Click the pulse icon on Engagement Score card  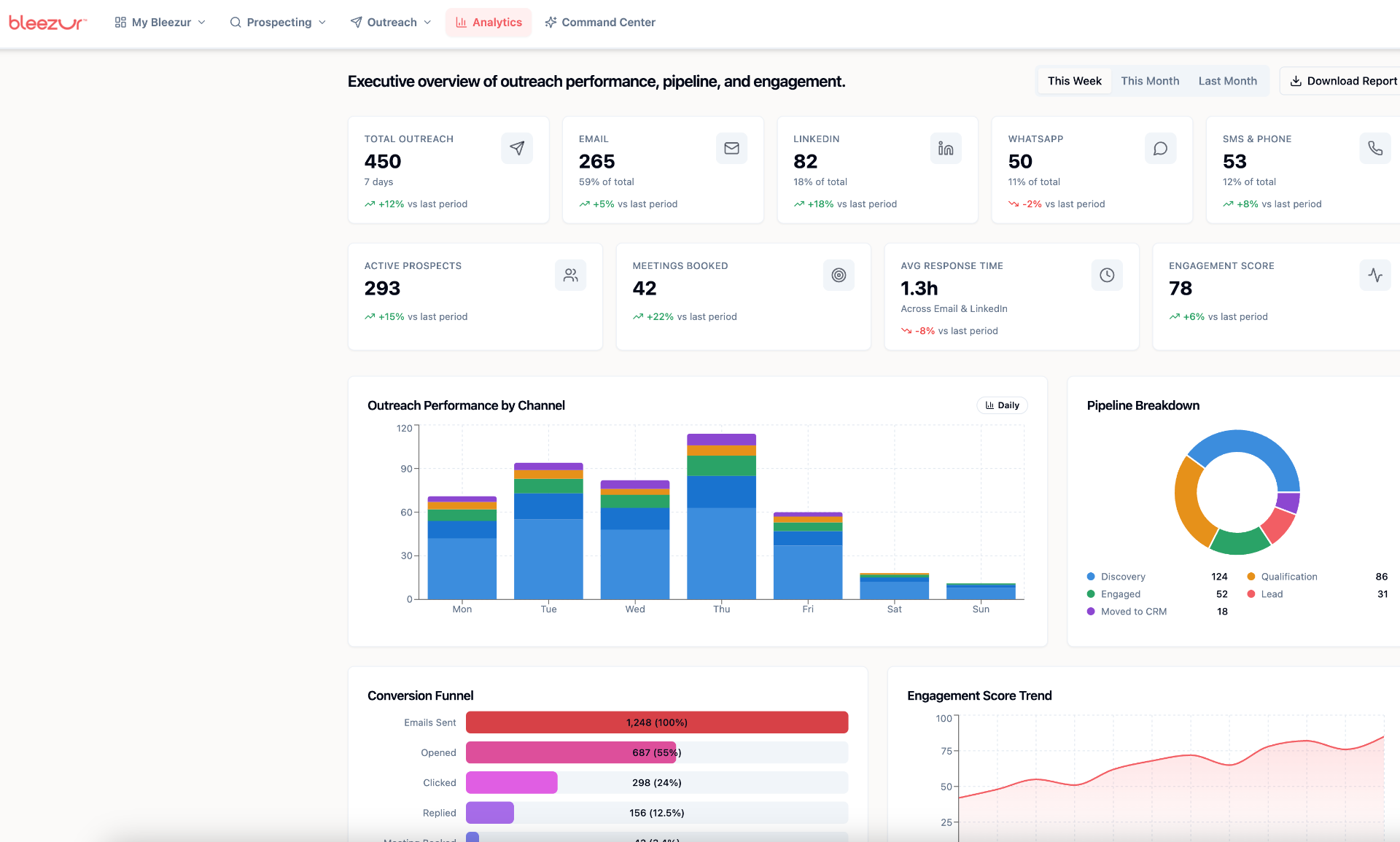1375,275
